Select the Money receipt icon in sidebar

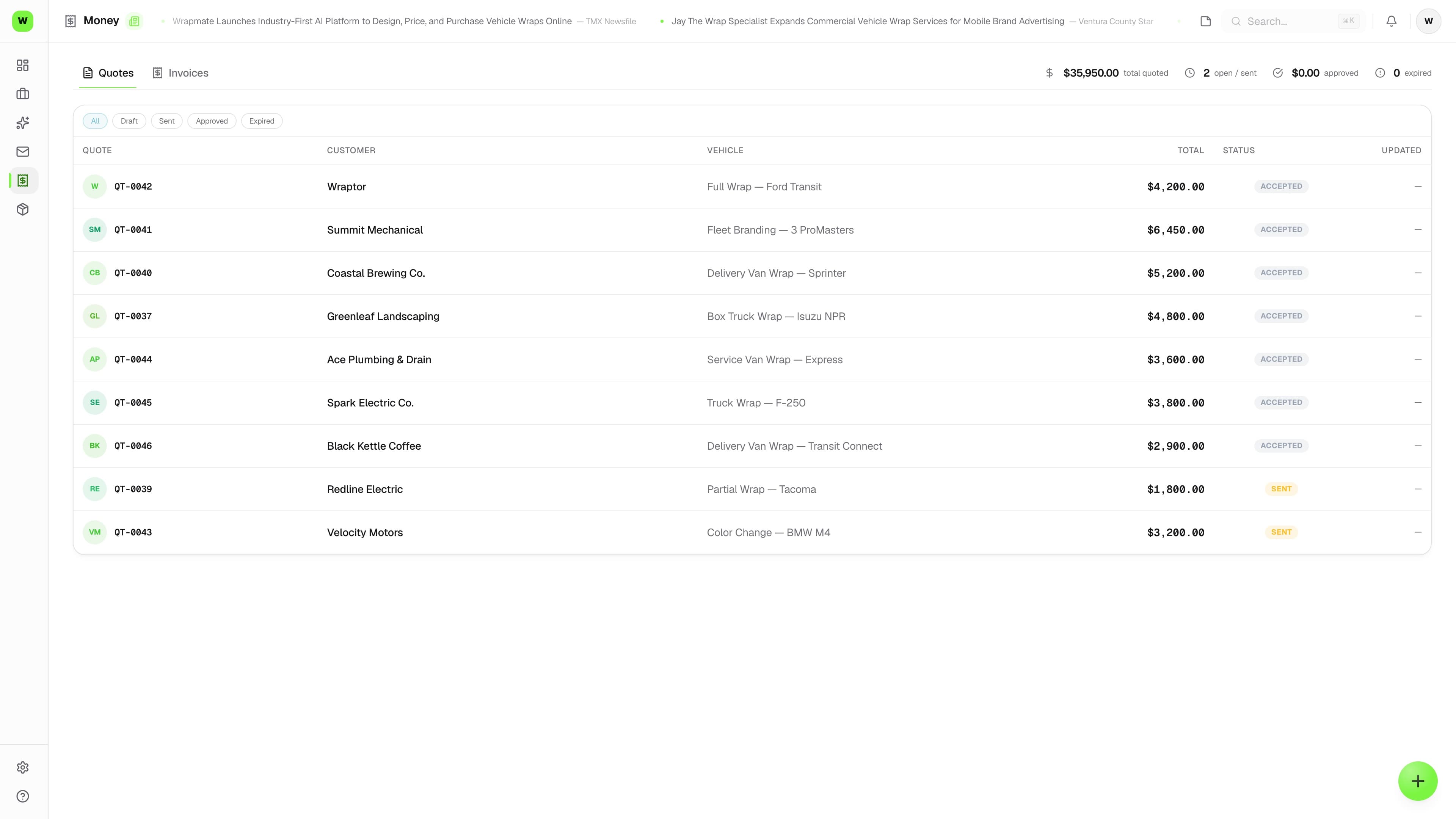pos(23,180)
